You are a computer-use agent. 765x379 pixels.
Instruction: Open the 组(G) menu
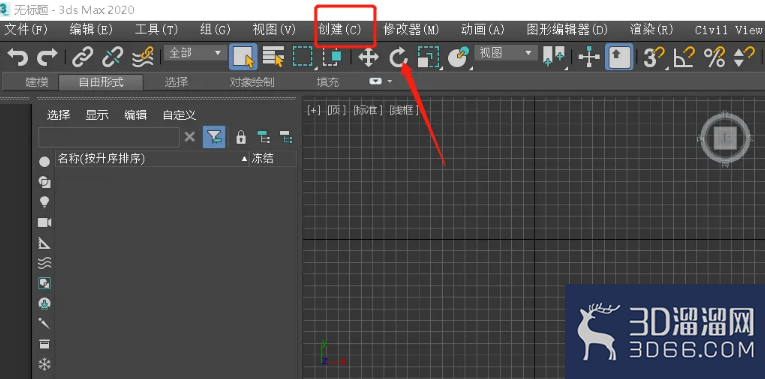point(215,30)
